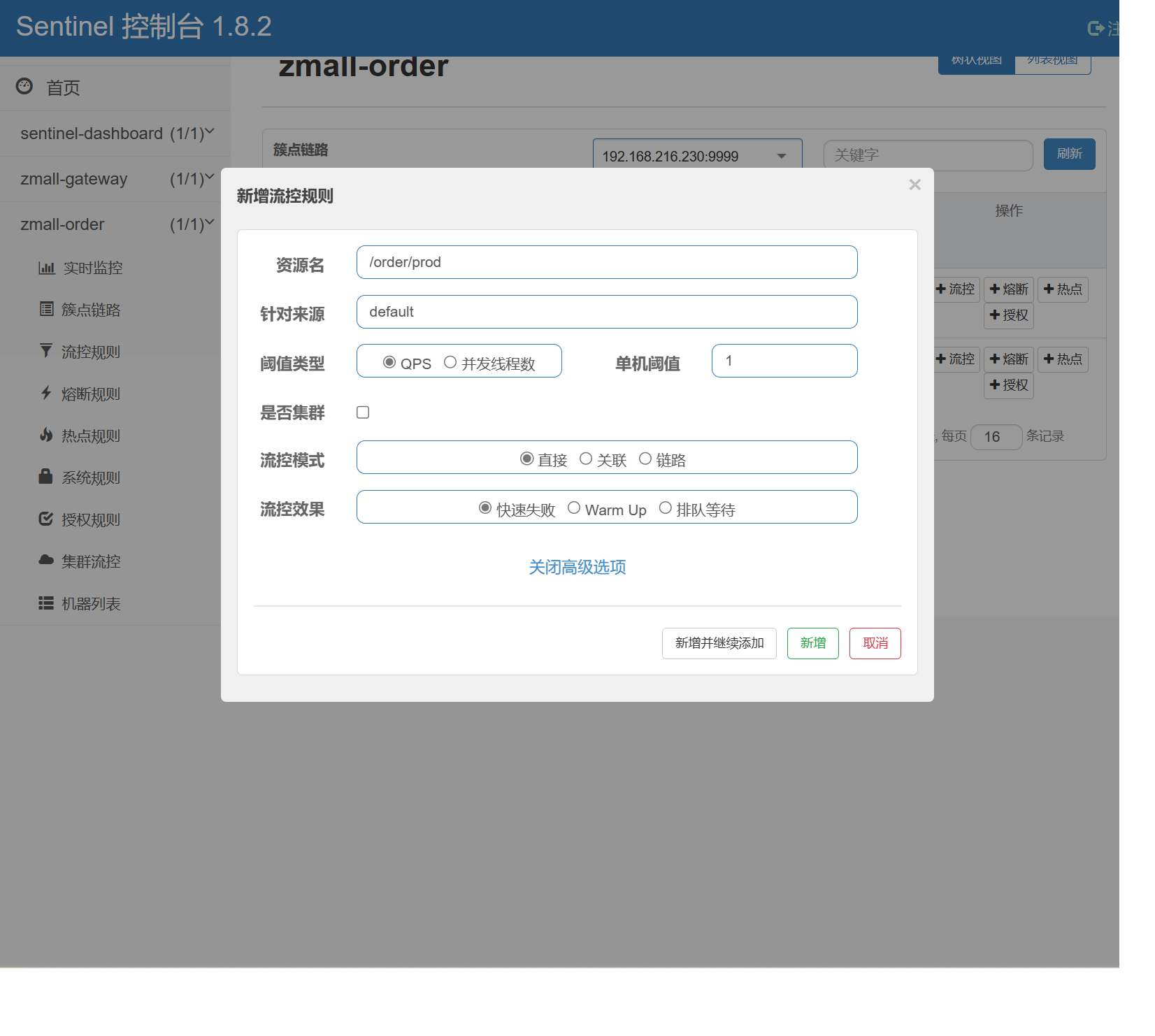Image resolution: width=1155 pixels, height=1036 pixels.
Task: Click second row's +热点 button
Action: (1063, 359)
